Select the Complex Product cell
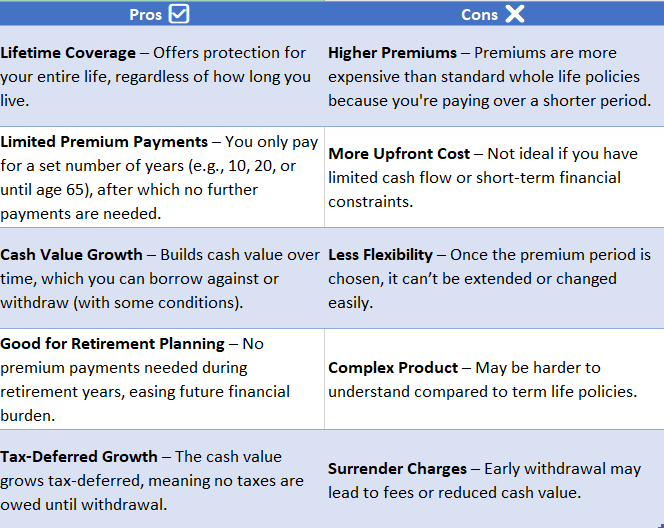 pyautogui.click(x=494, y=379)
